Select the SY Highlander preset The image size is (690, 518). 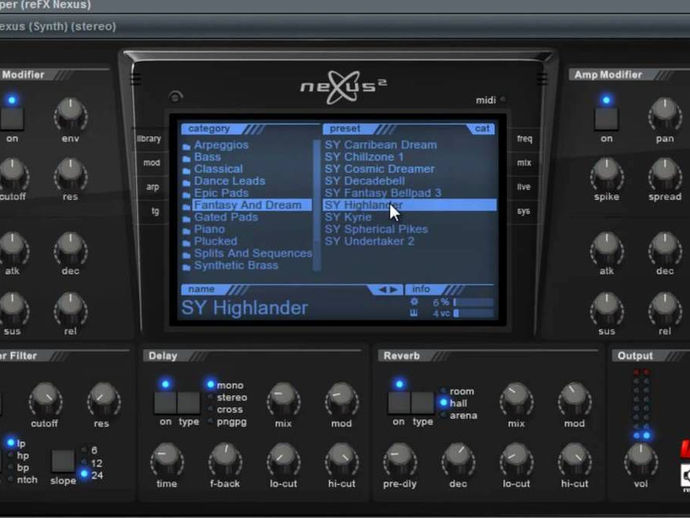tap(410, 205)
